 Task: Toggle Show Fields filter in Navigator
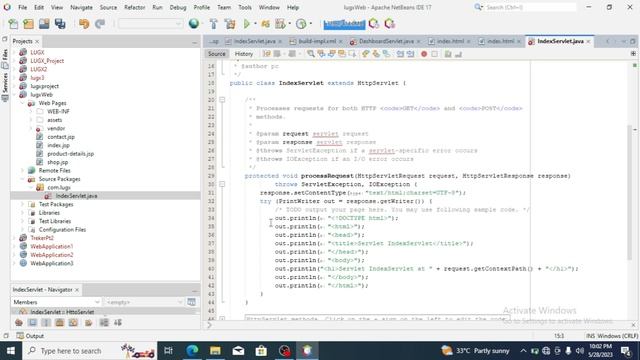click(33, 323)
